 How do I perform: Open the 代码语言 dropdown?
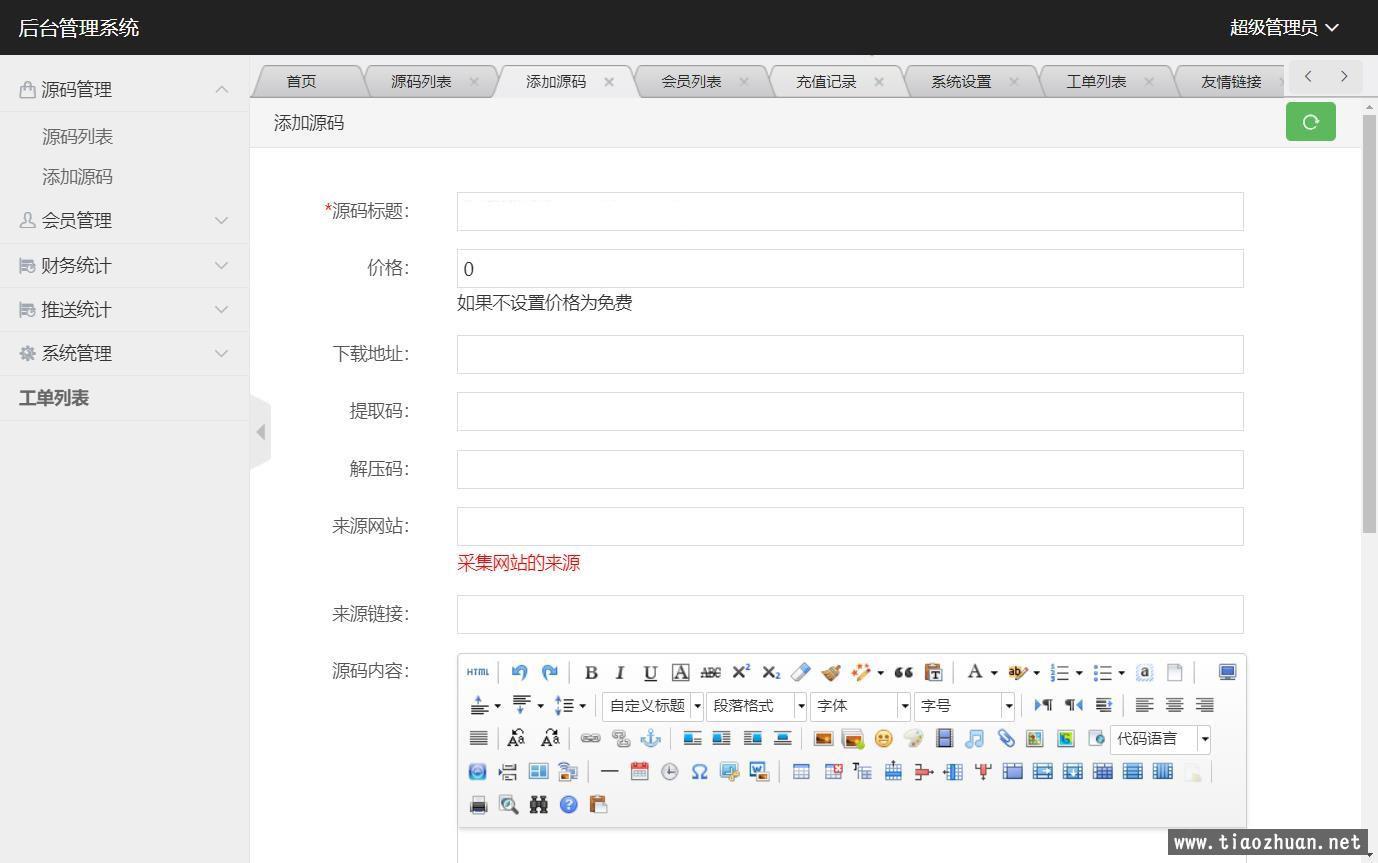(x=1160, y=739)
